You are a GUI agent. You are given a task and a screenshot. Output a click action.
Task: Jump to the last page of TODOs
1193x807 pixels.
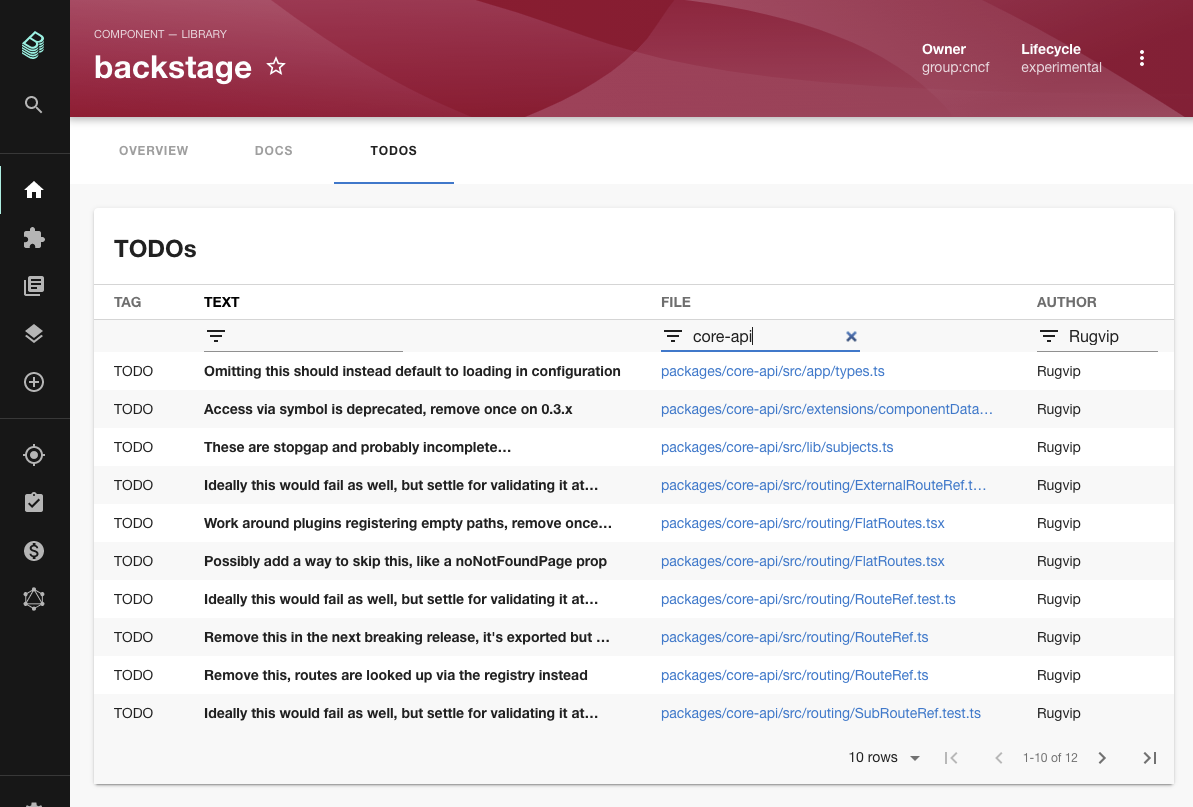pos(1150,758)
